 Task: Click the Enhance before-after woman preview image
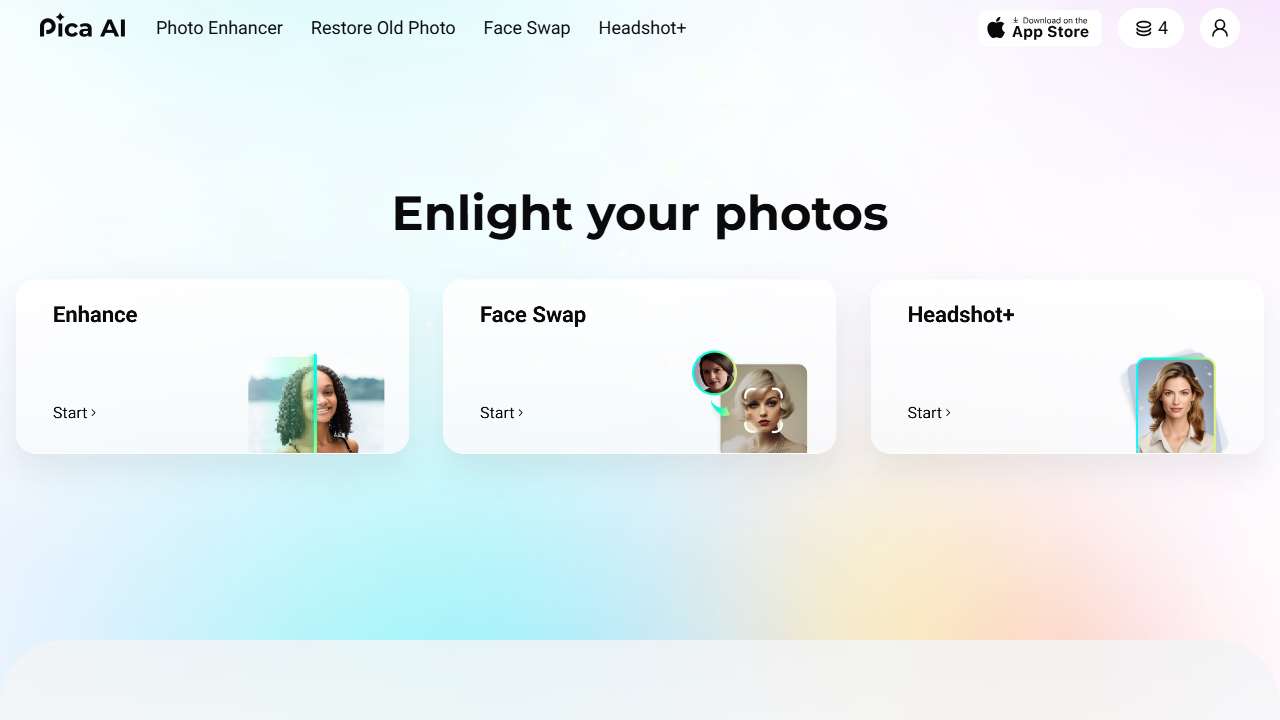point(316,403)
